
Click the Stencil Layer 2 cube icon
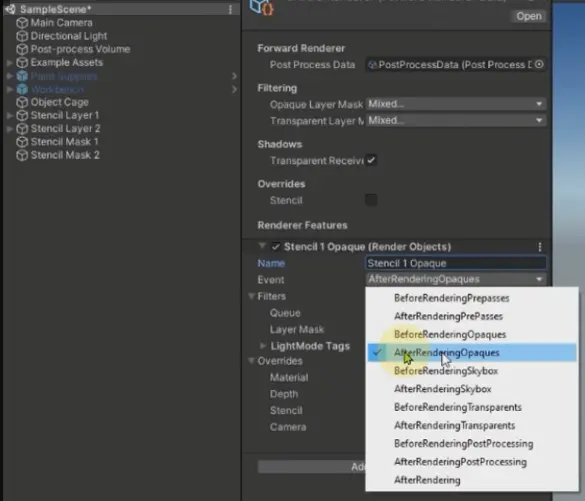point(22,129)
